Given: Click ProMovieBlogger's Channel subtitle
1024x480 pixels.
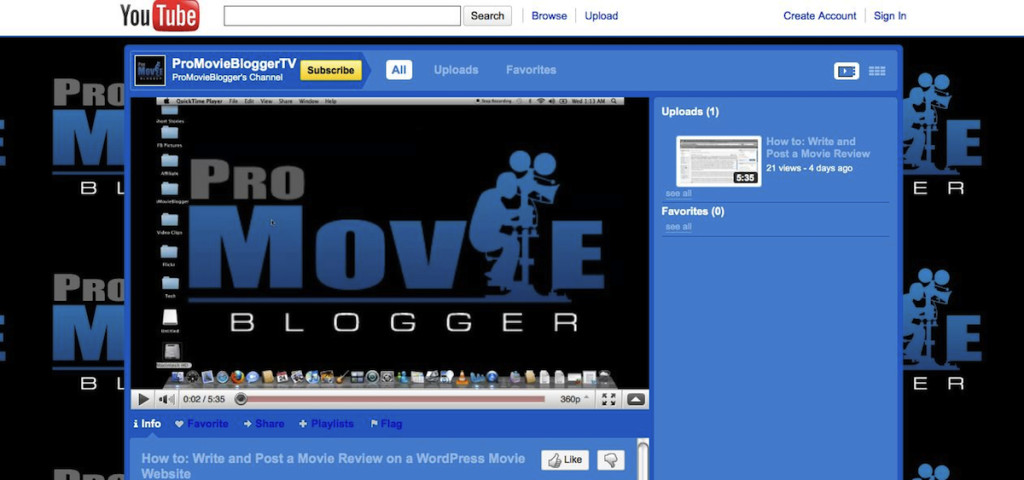Looking at the screenshot, I should click(227, 78).
